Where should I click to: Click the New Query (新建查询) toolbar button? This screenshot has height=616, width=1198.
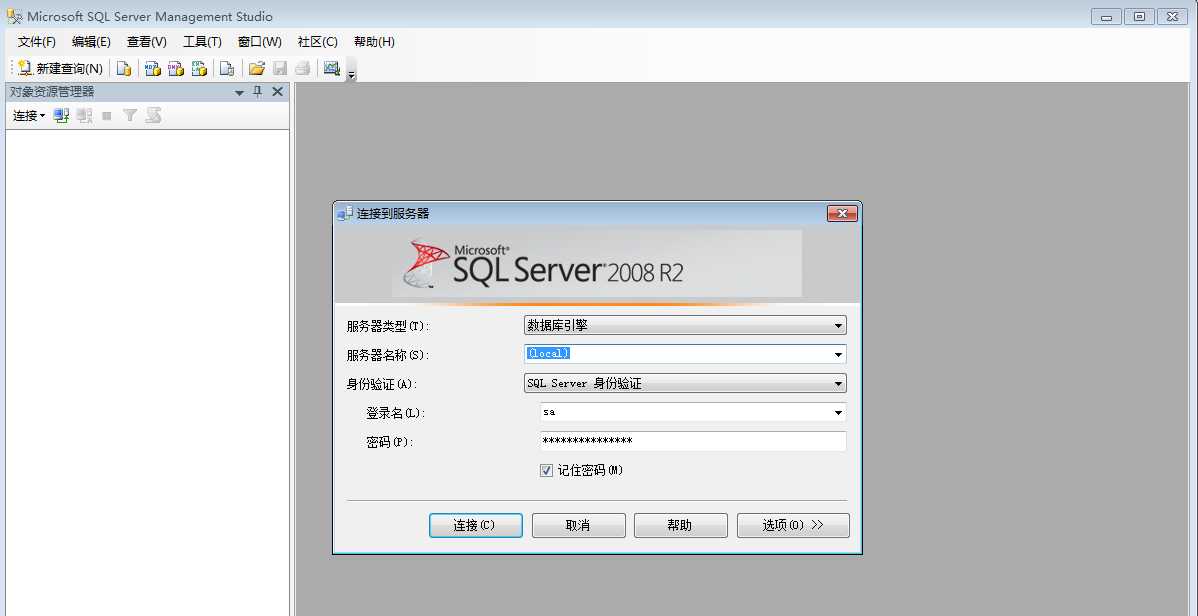tap(60, 69)
